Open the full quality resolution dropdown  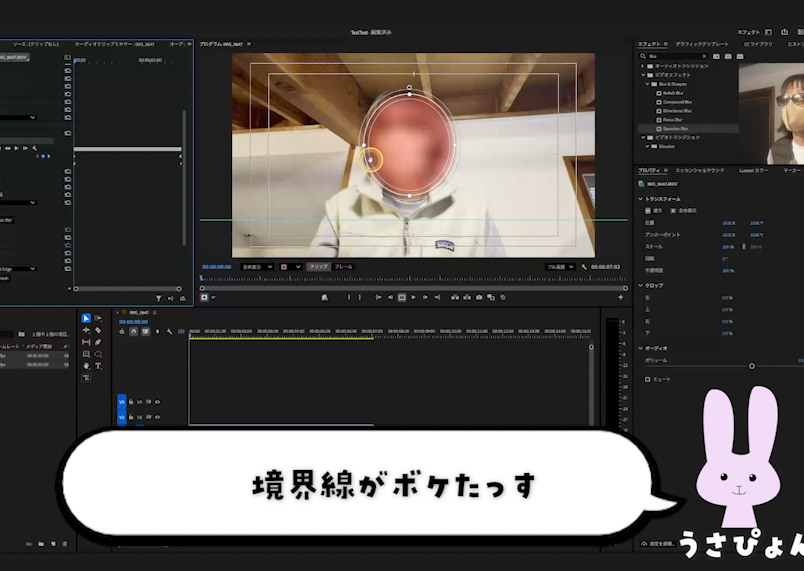pos(560,267)
